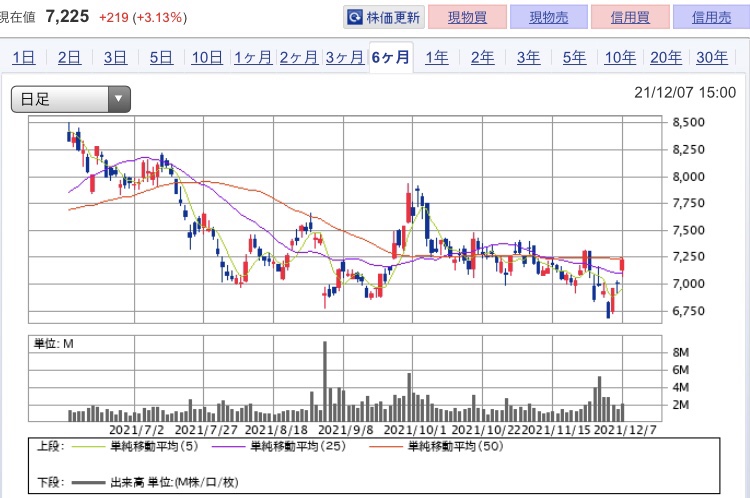Switch to the 3日 chart range

point(115,58)
